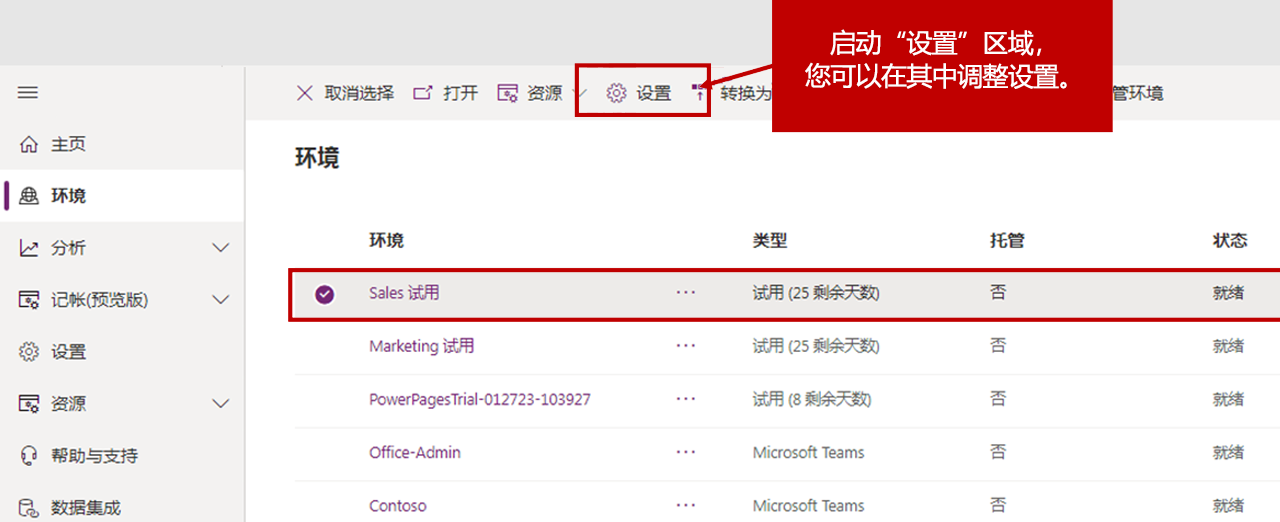Viewport: 1280px width, 522px height.
Task: Click the 打开 toolbar icon
Action: pos(423,93)
